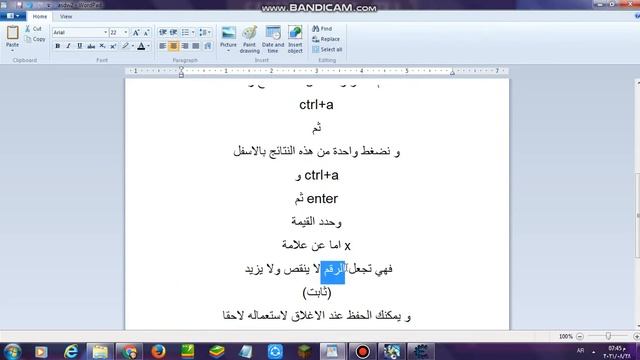Open Bandicam record icon on taskbar
Viewport: 640px width, 360px height.
click(362, 351)
